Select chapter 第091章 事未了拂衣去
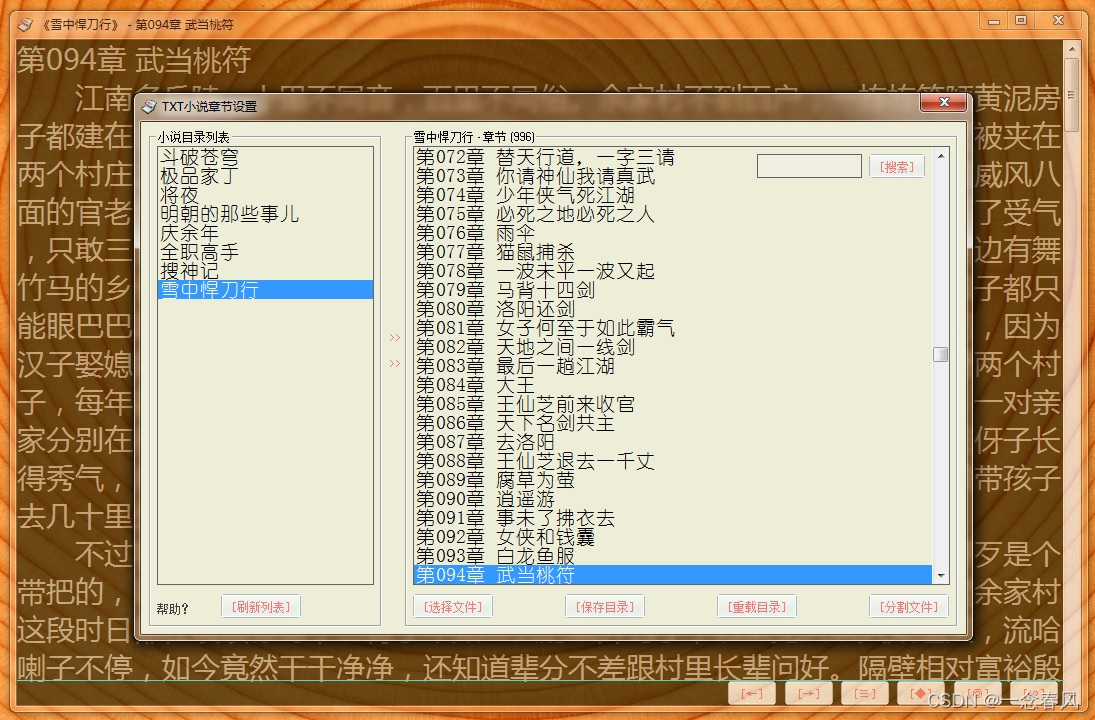The height and width of the screenshot is (720, 1095). tap(673, 517)
